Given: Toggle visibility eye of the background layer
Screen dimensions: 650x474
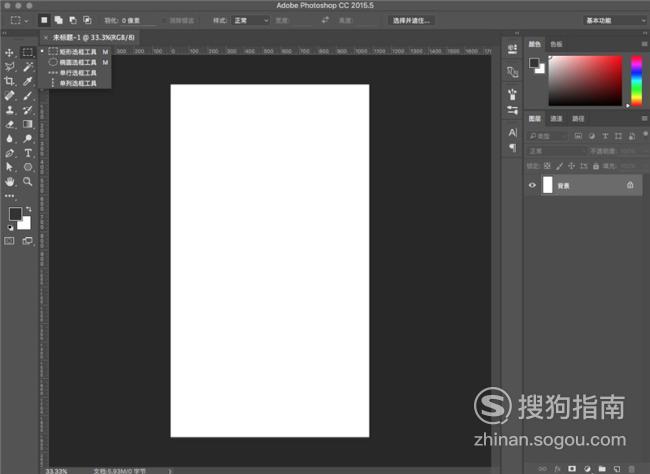Looking at the screenshot, I should (x=532, y=185).
